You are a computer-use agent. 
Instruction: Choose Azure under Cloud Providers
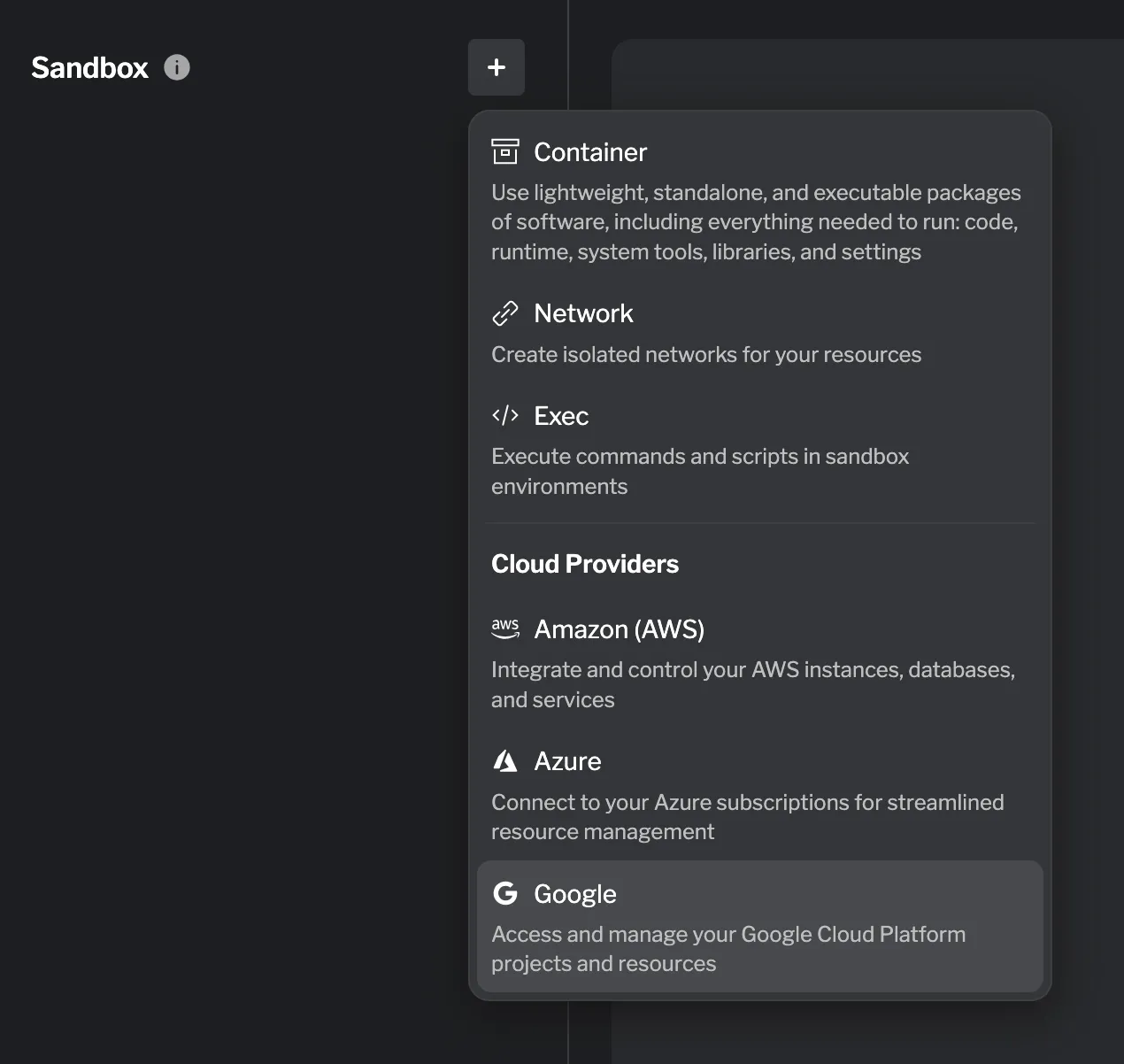tap(567, 760)
